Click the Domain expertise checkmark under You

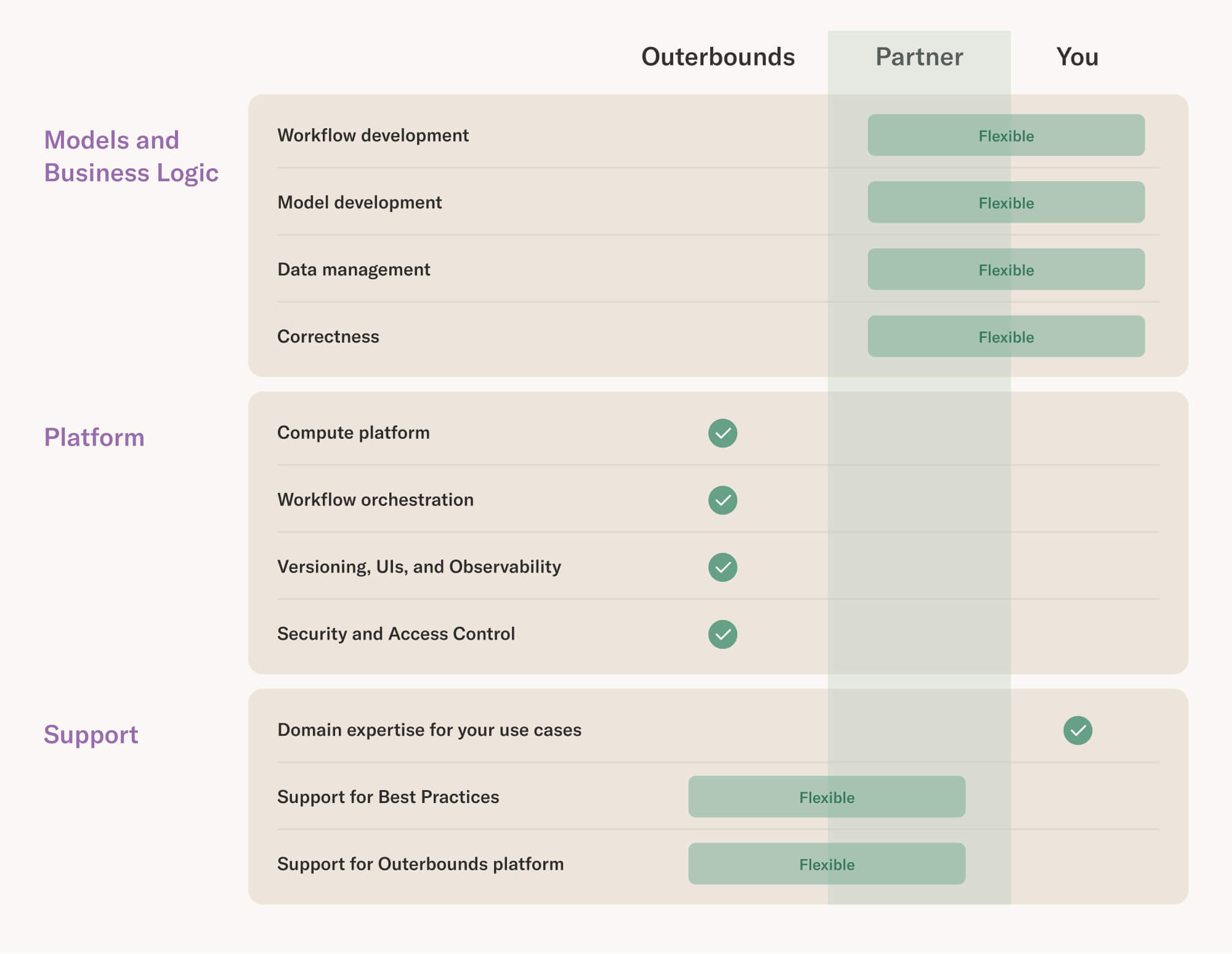coord(1077,730)
